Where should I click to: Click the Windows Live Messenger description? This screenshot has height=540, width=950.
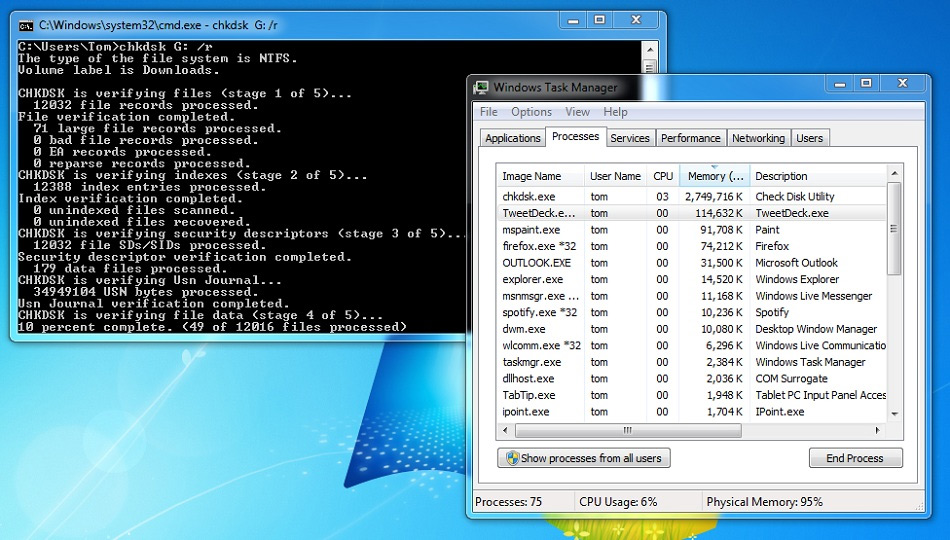(813, 296)
